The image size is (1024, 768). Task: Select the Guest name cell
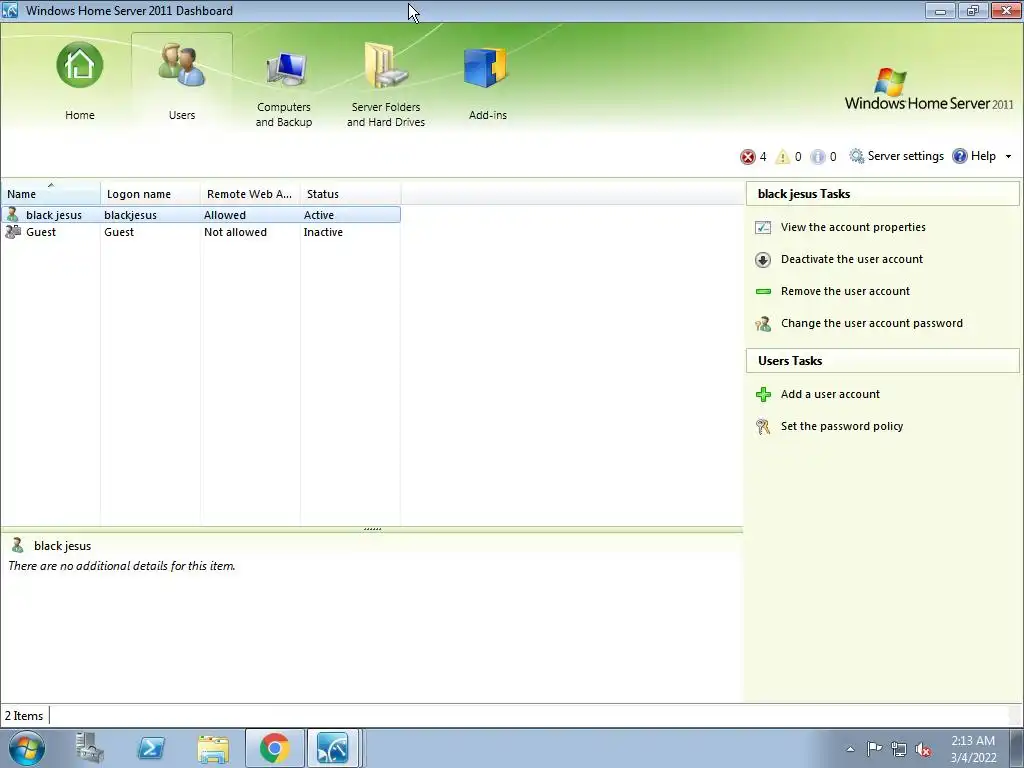pos(41,232)
